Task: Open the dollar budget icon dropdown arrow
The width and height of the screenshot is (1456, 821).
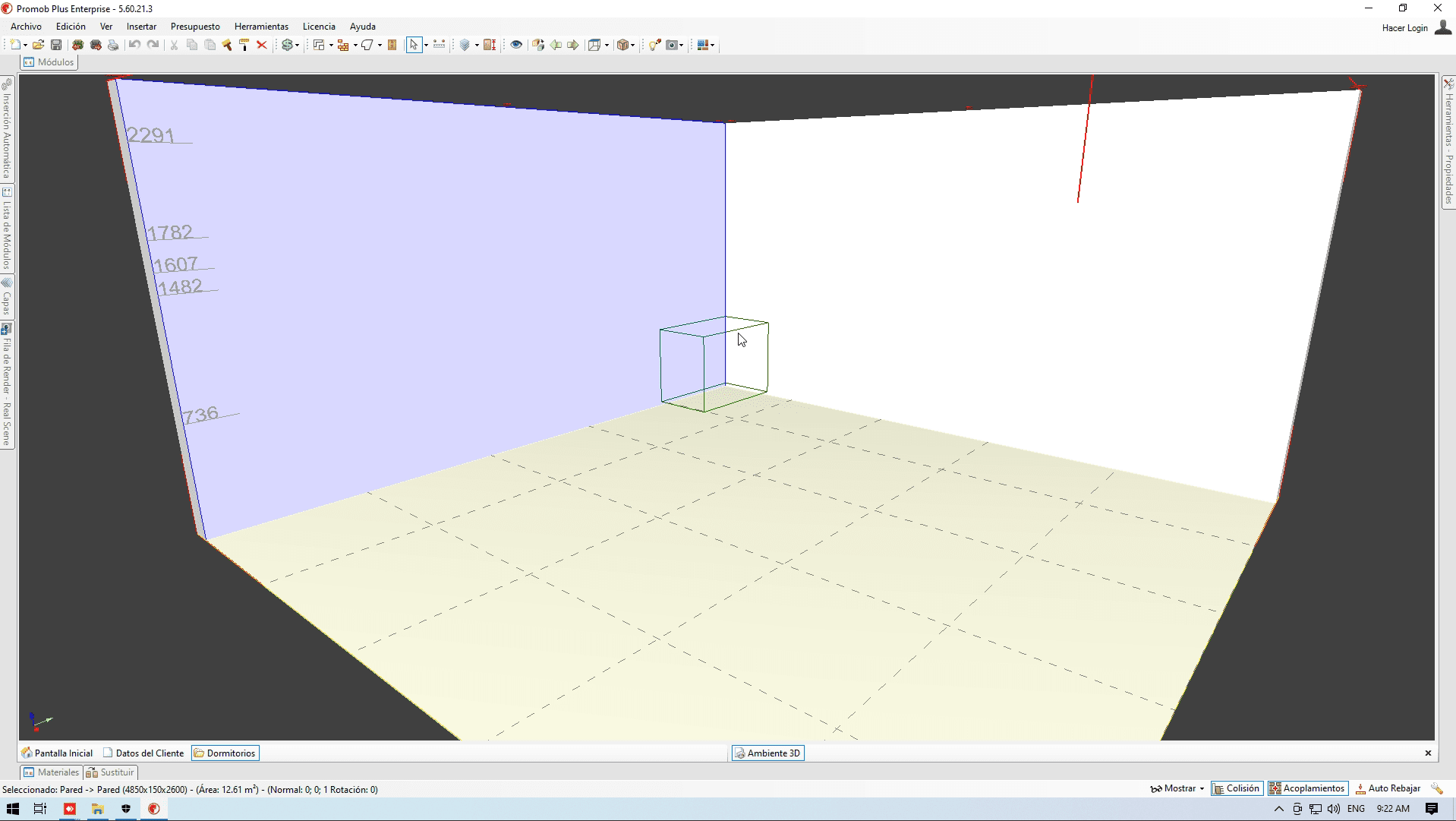Action: point(297,45)
